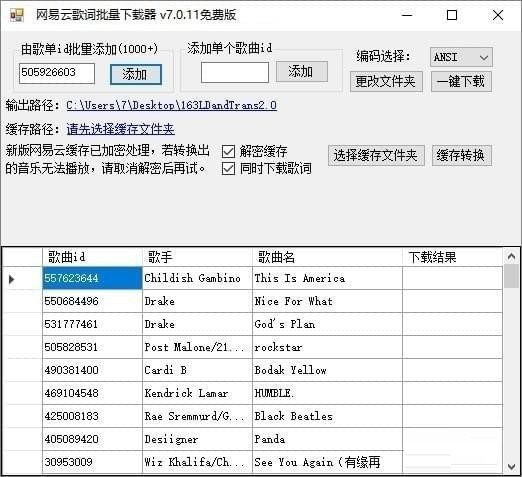The image size is (522, 477).
Task: Select the cell with song id 405089420
Action: [92, 439]
